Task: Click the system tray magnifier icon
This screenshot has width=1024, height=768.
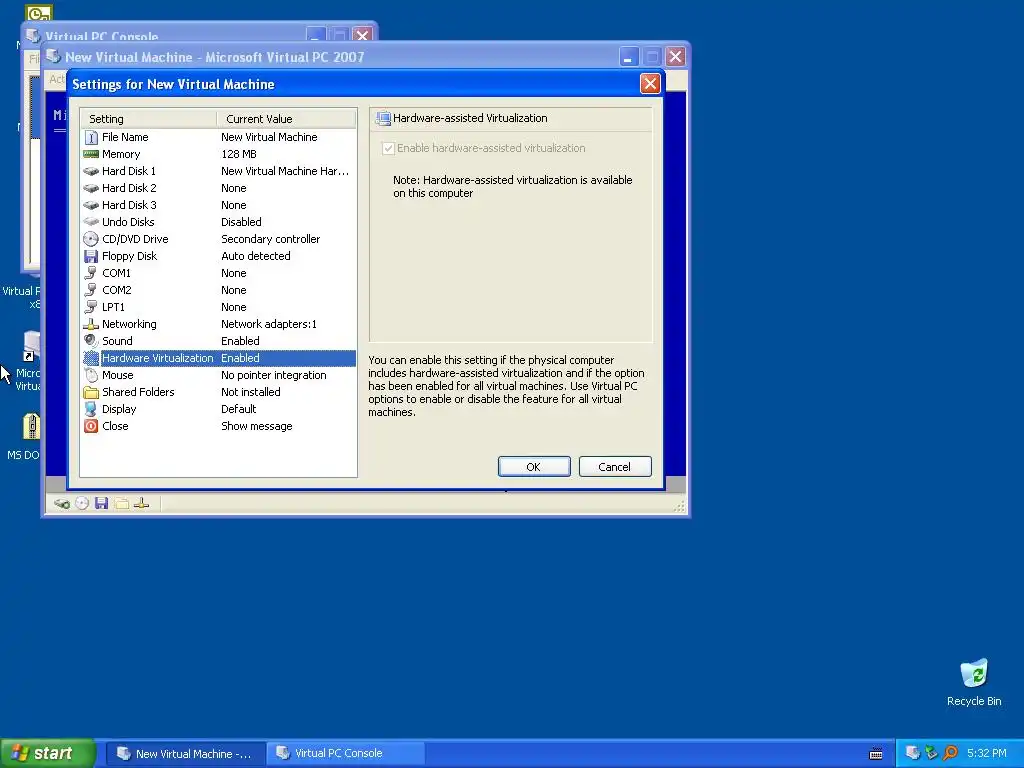Action: 950,753
